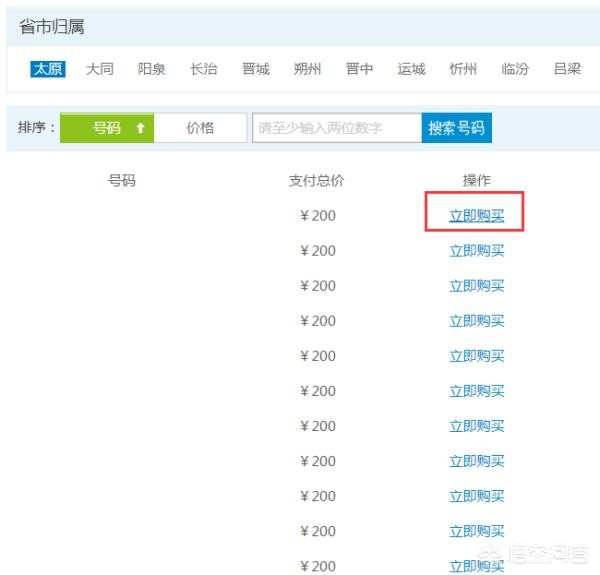The width and height of the screenshot is (600, 575).
Task: Select the 大同 city tab
Action: (x=99, y=69)
